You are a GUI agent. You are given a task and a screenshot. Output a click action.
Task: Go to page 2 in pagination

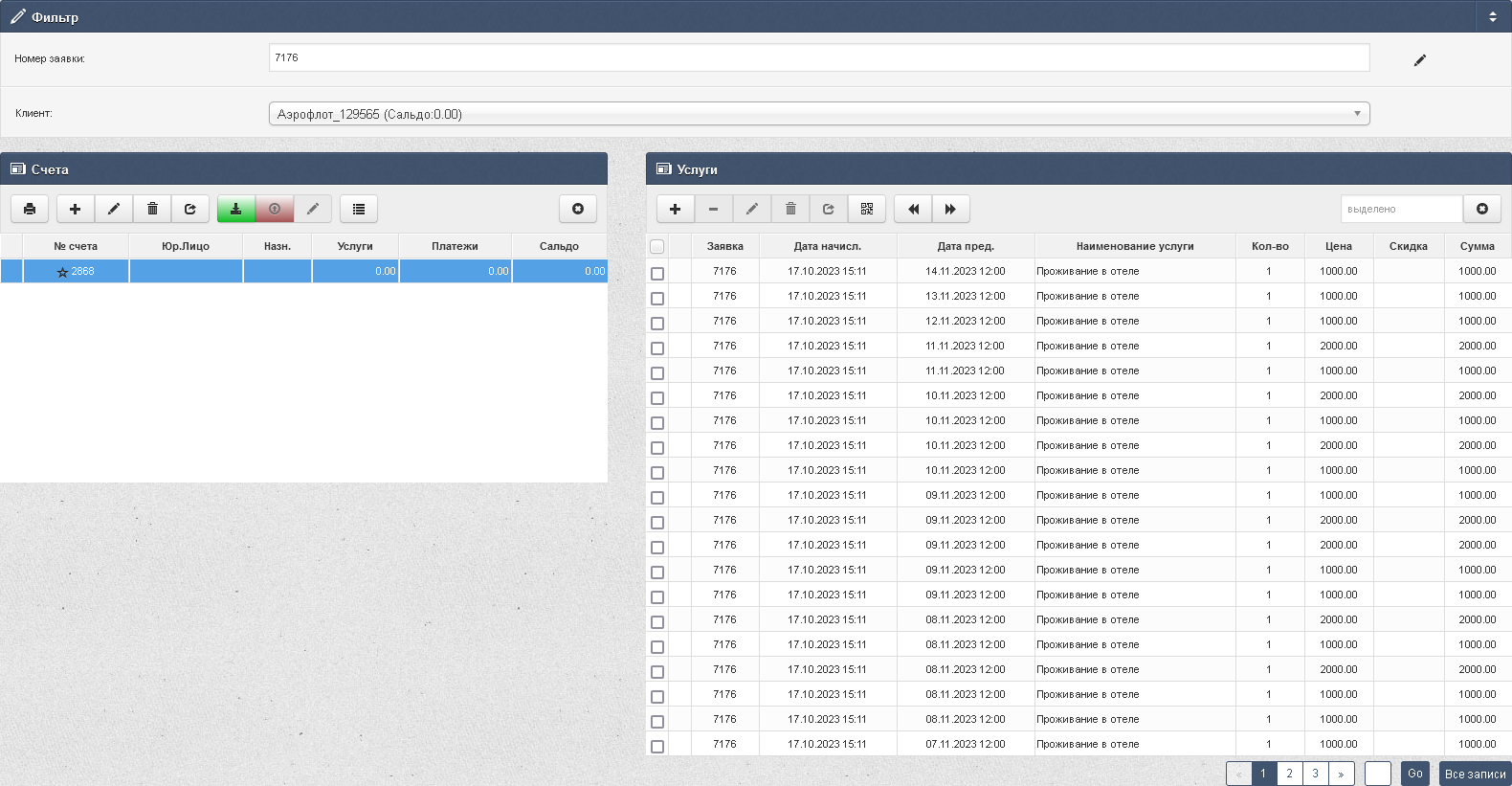pos(1289,774)
